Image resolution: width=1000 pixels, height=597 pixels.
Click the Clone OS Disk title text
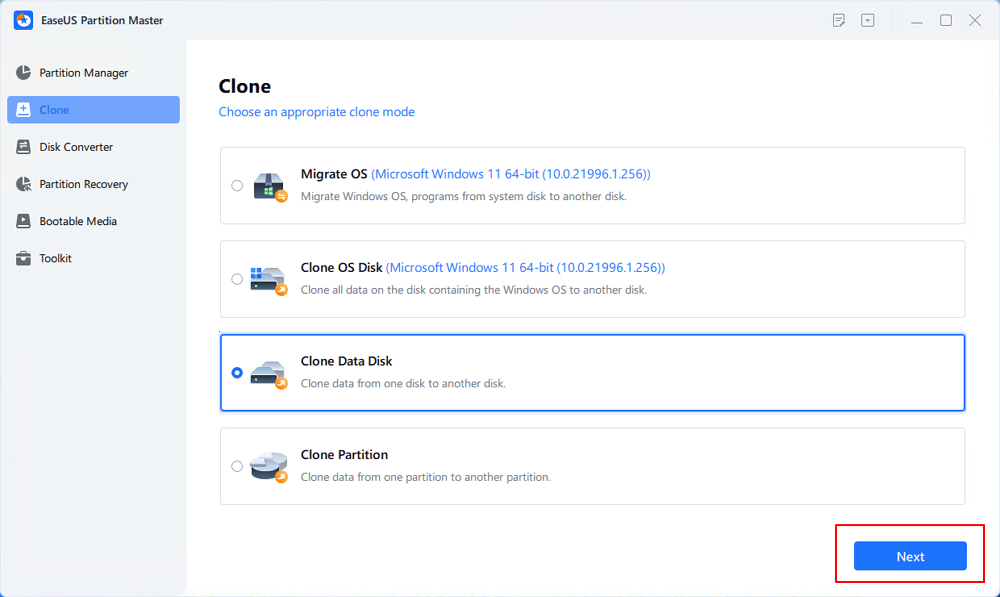pos(341,268)
